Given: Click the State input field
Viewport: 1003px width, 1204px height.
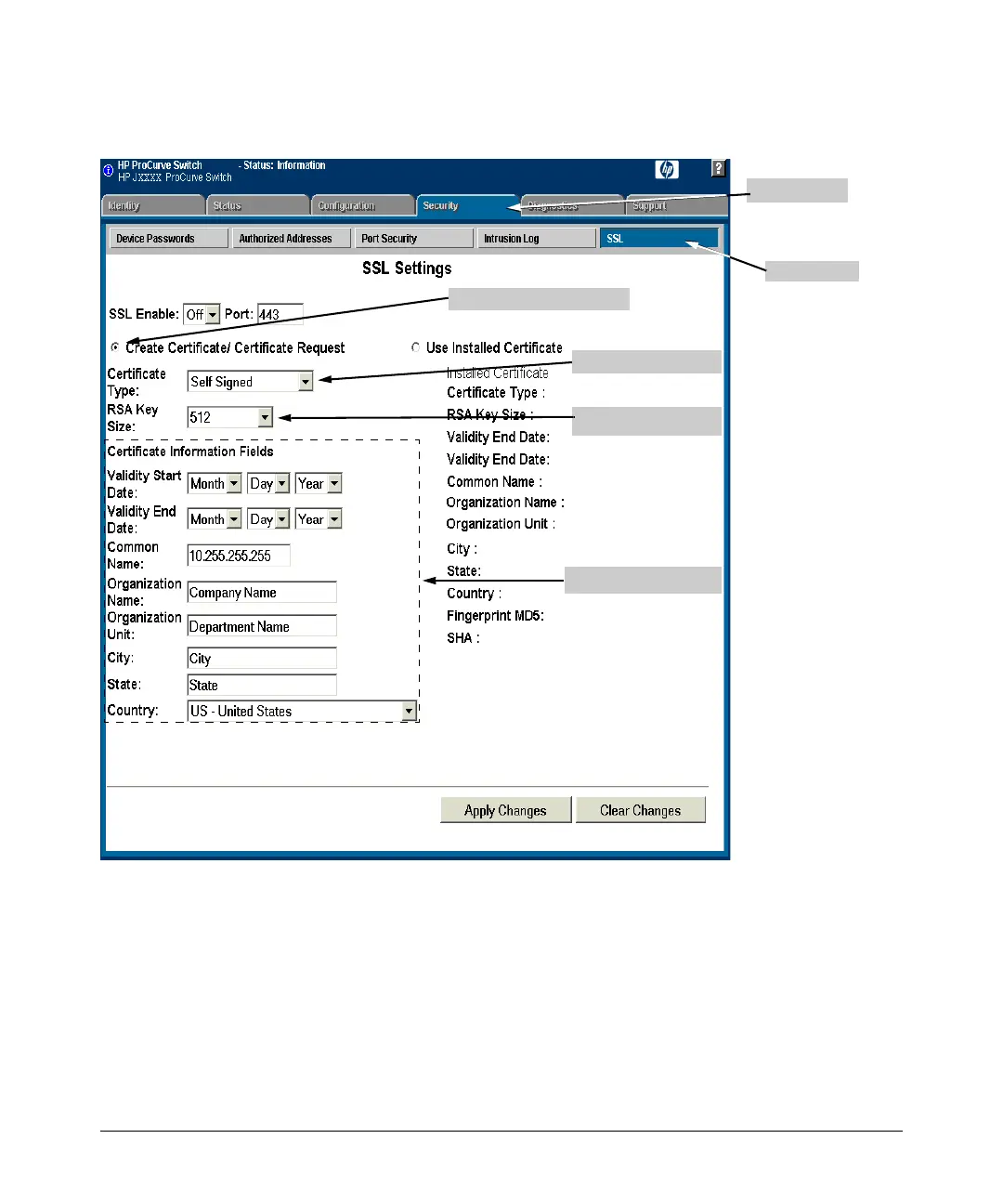Looking at the screenshot, I should coord(262,686).
